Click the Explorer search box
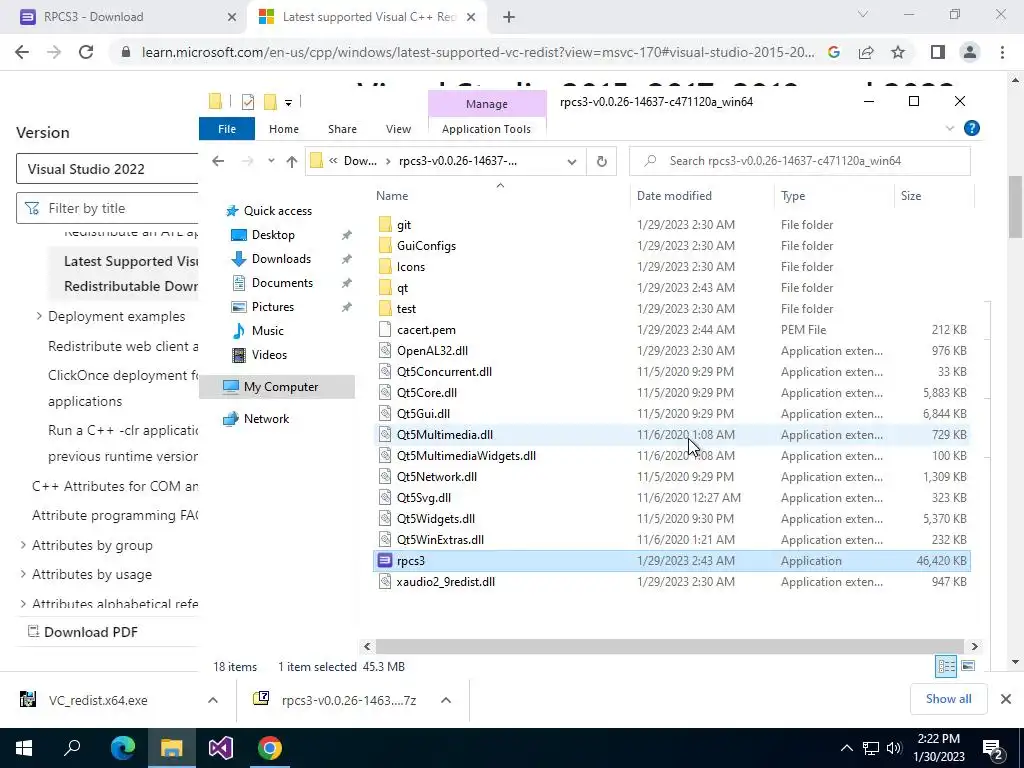1024x768 pixels. 800,161
